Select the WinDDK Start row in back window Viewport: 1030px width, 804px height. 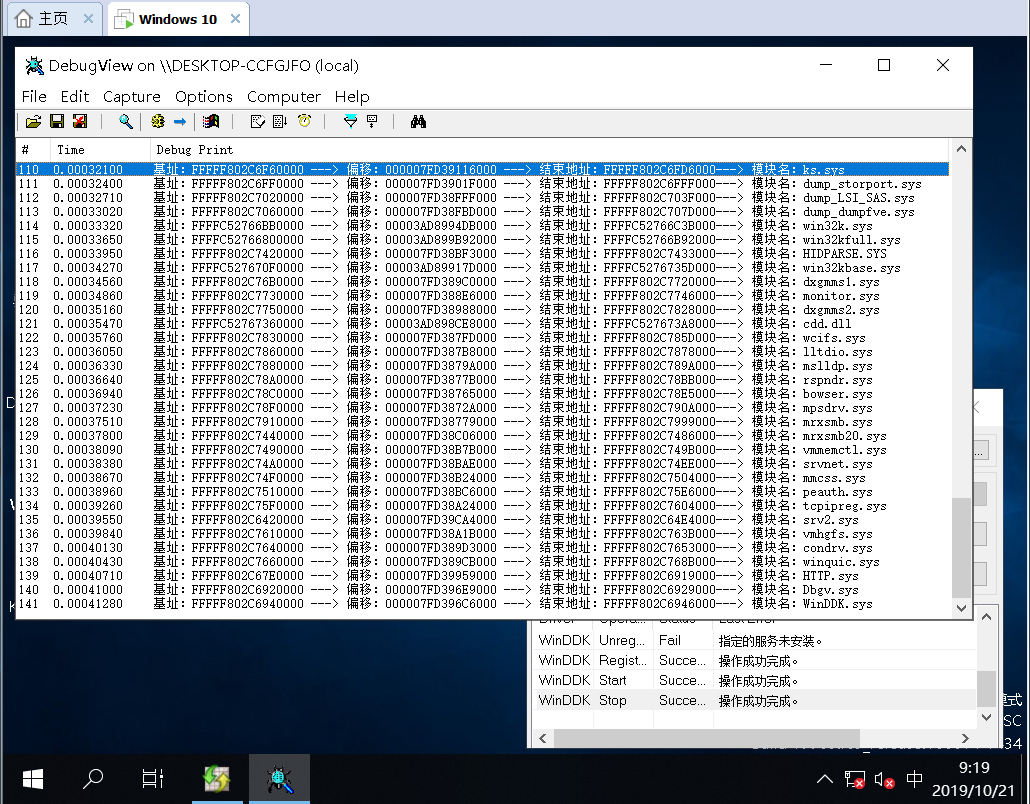(x=754, y=681)
